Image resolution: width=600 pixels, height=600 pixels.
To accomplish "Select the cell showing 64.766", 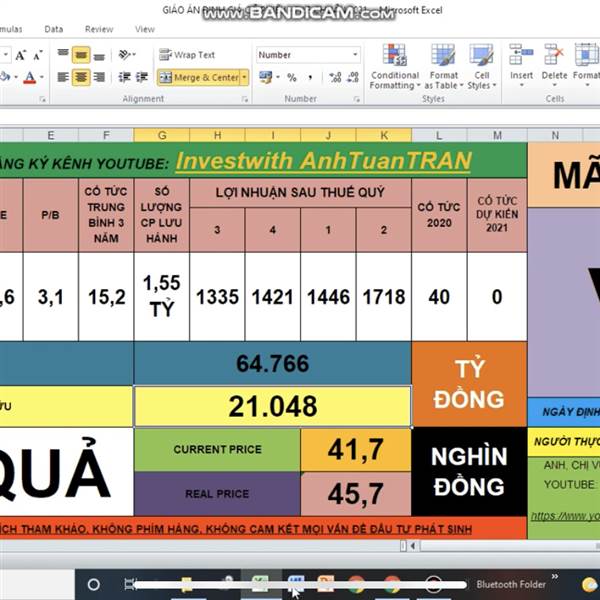I will point(272,364).
